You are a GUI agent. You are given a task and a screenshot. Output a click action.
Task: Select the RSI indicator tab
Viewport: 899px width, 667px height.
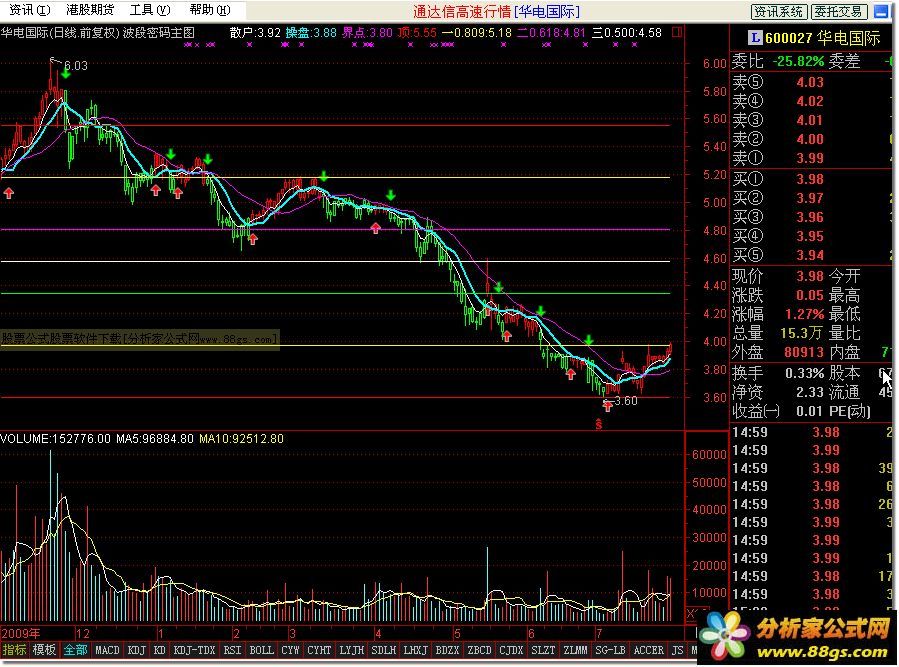click(x=232, y=650)
